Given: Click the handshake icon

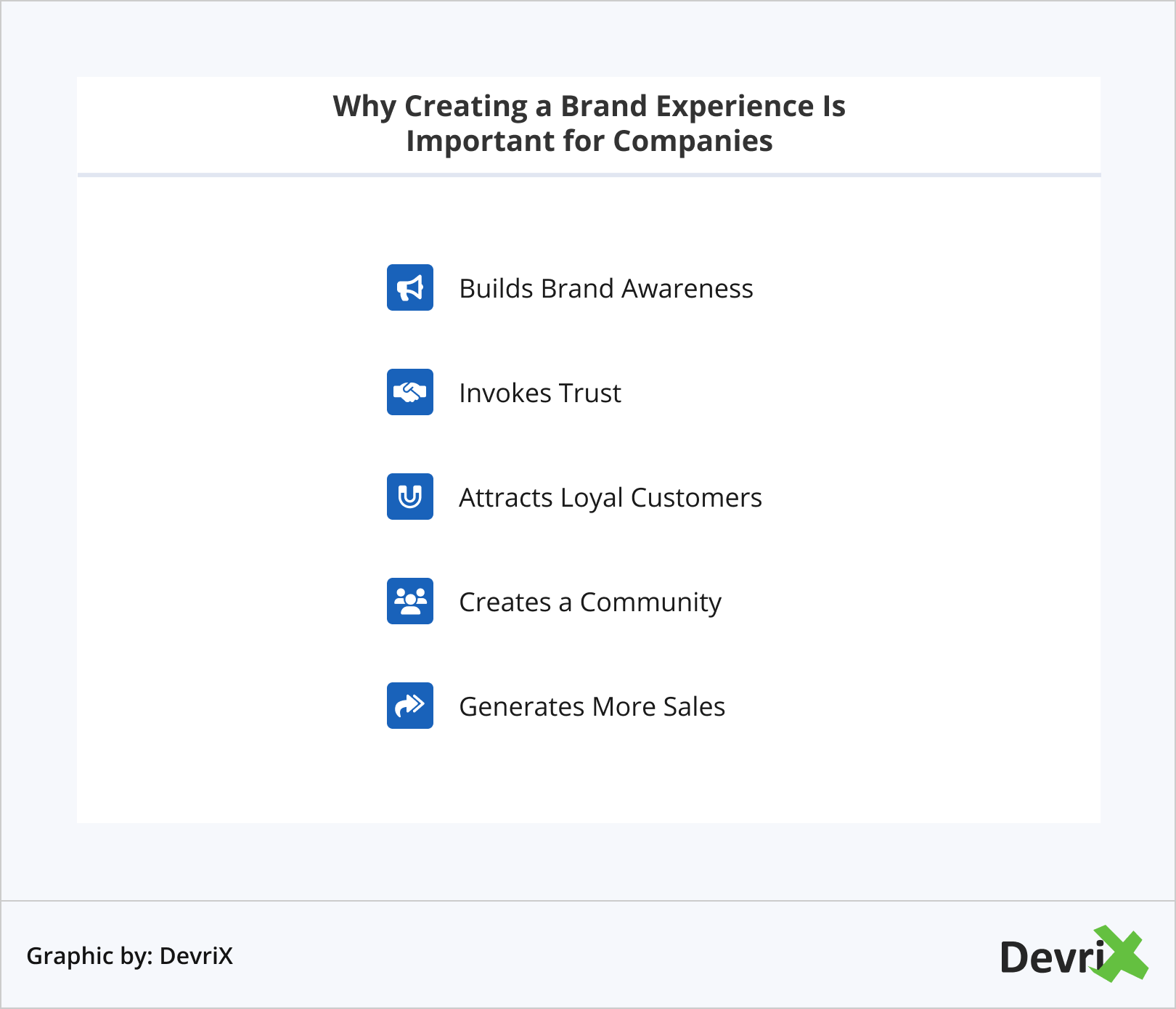Looking at the screenshot, I should click(410, 392).
